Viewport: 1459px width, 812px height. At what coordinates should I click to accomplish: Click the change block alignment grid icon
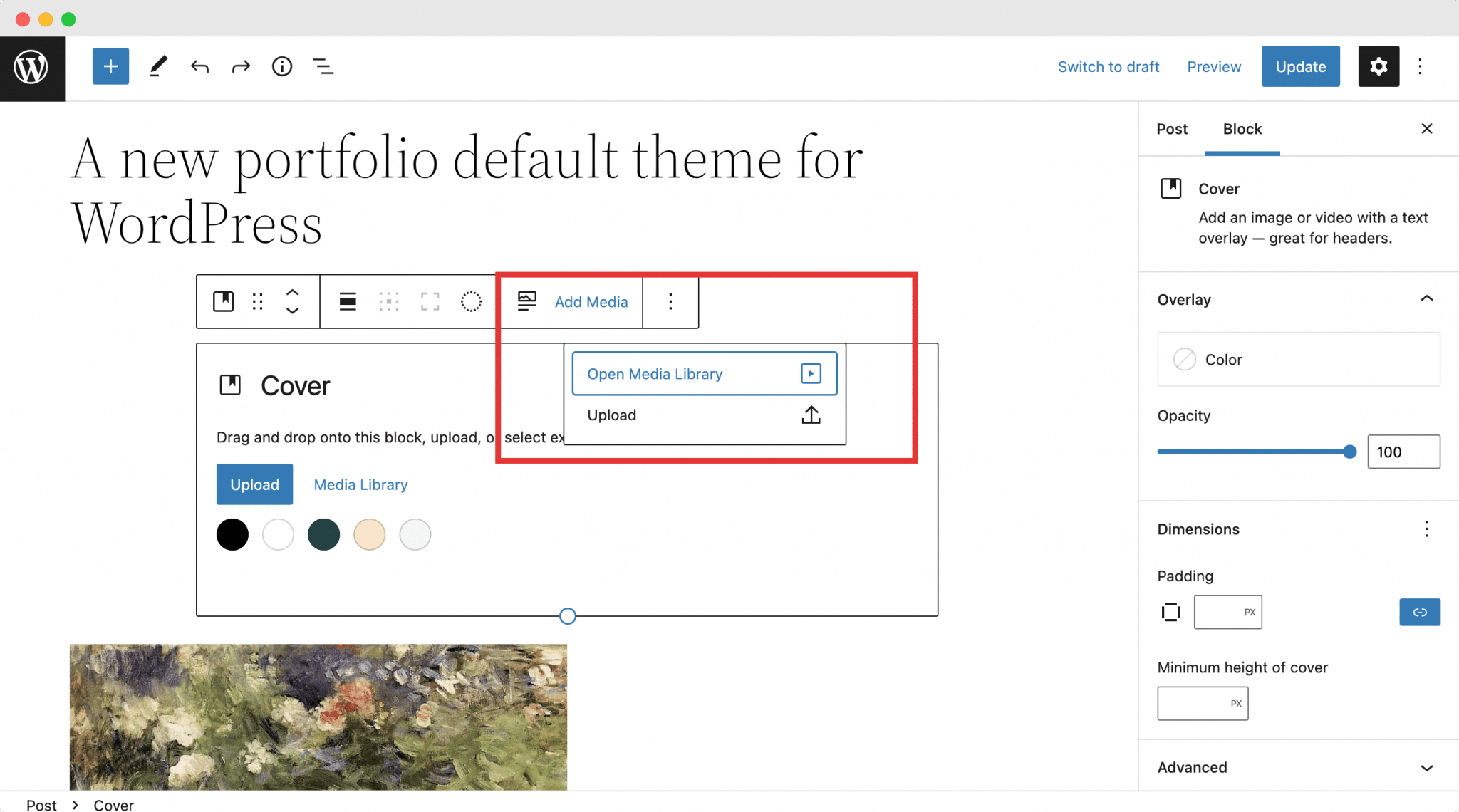click(x=389, y=302)
